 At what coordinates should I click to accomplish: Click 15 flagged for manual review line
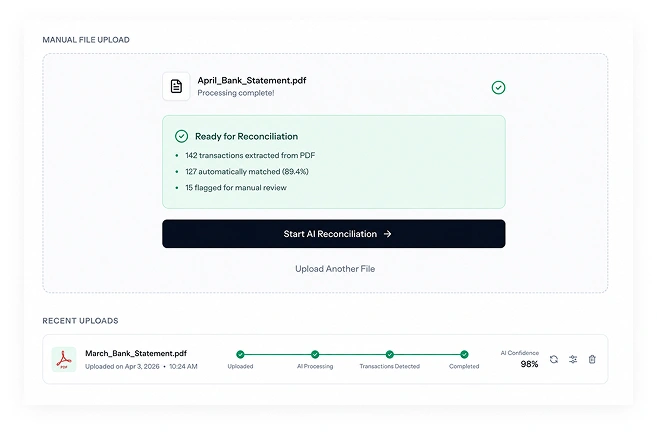236,187
